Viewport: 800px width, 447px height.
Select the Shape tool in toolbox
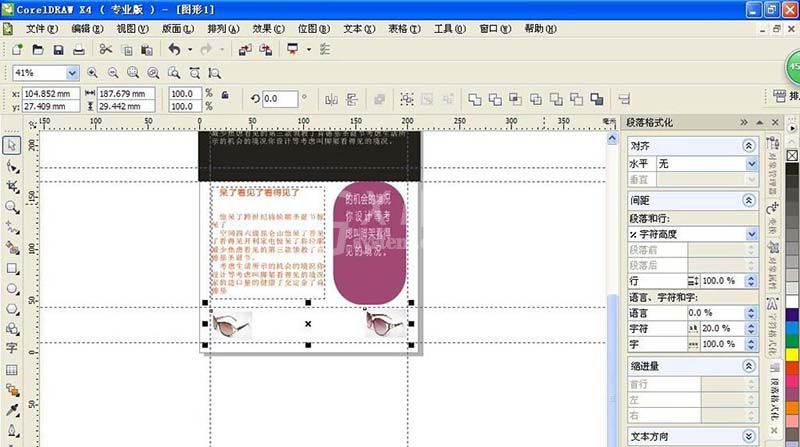coord(12,166)
